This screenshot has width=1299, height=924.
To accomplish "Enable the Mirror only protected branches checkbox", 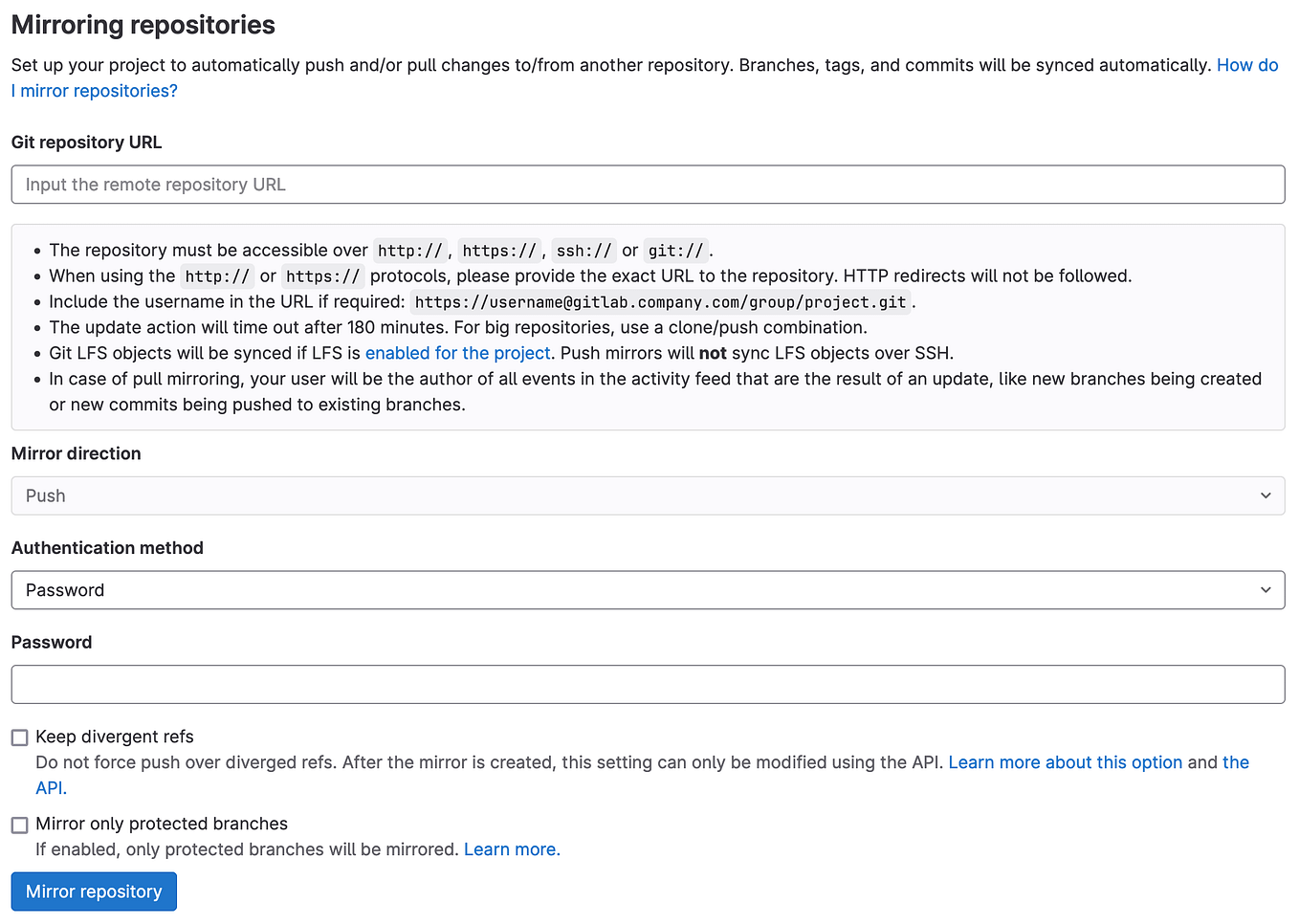I will (18, 824).
